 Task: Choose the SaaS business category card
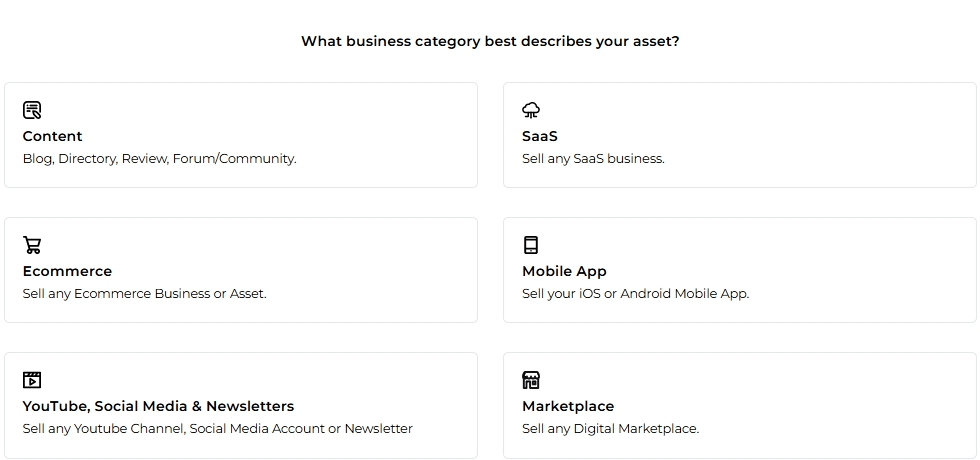pyautogui.click(x=739, y=135)
